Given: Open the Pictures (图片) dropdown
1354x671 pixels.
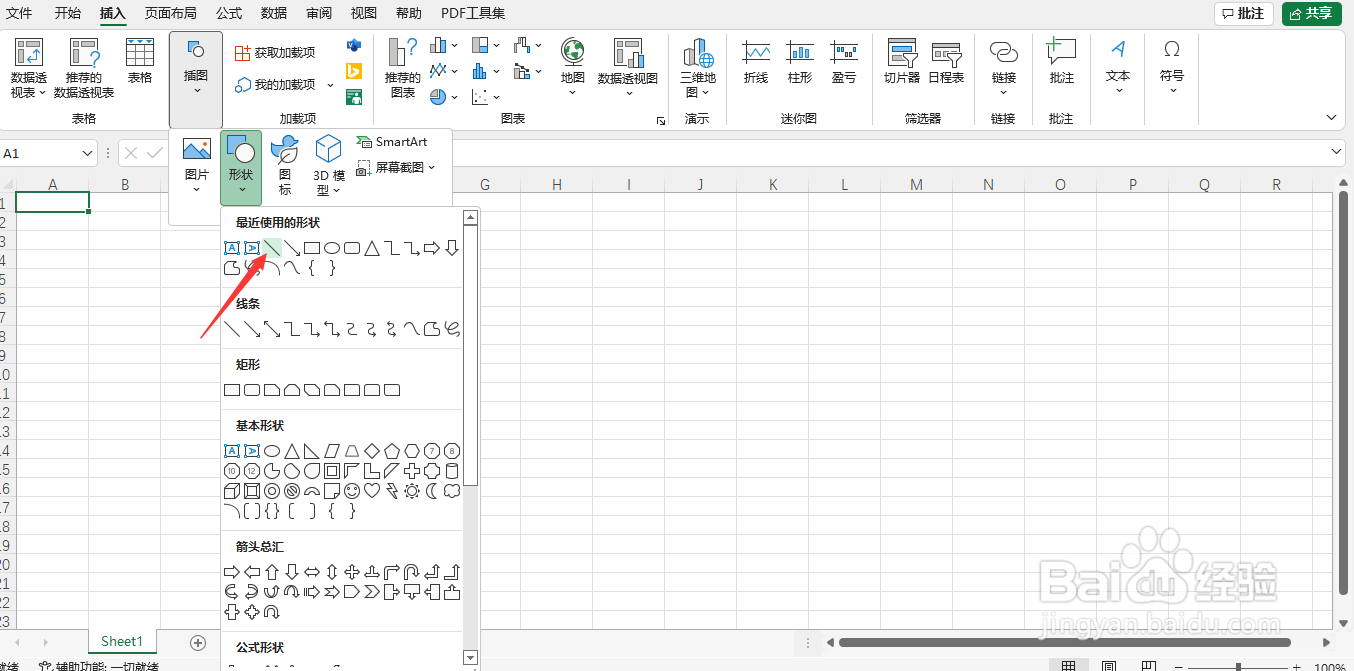Looking at the screenshot, I should 197,165.
